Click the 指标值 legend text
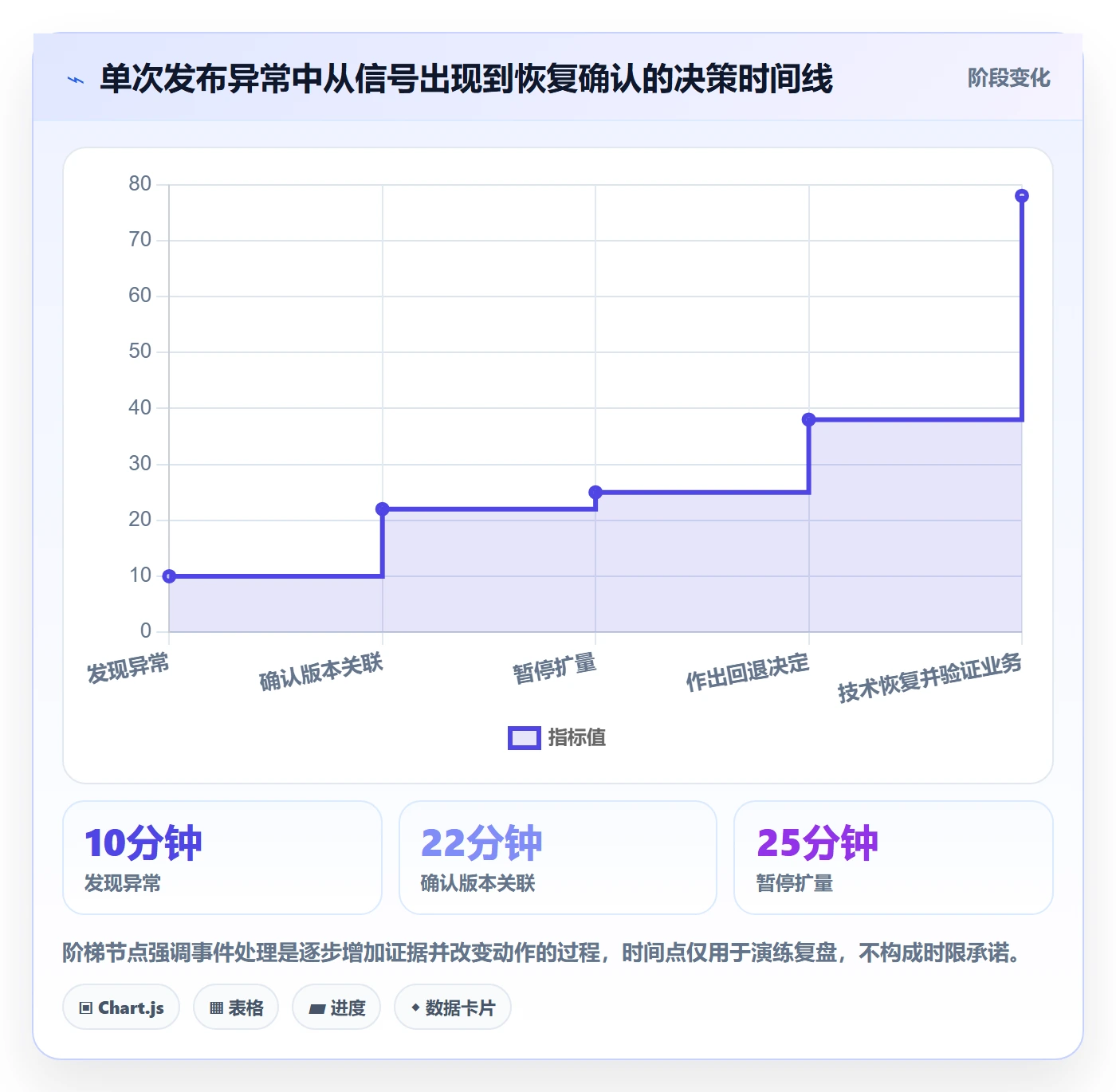Viewport: 1116px width, 1092px height. click(x=577, y=738)
